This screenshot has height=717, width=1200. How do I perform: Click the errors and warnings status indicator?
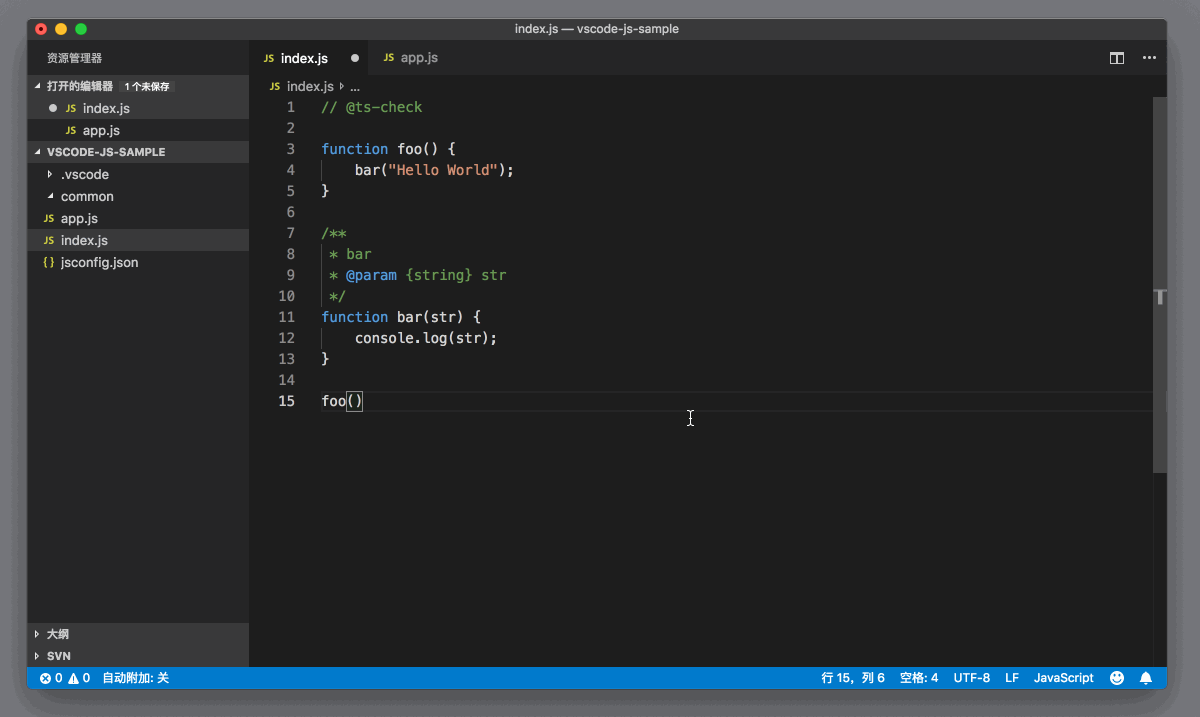(x=63, y=677)
